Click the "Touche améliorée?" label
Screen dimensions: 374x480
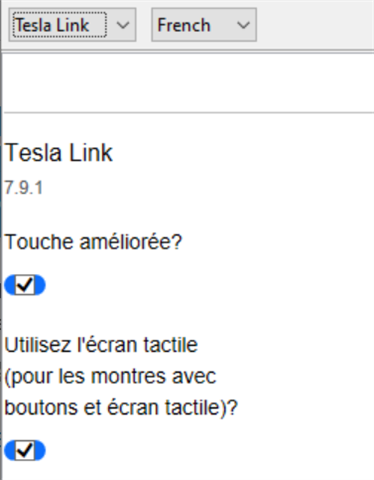coord(93,242)
